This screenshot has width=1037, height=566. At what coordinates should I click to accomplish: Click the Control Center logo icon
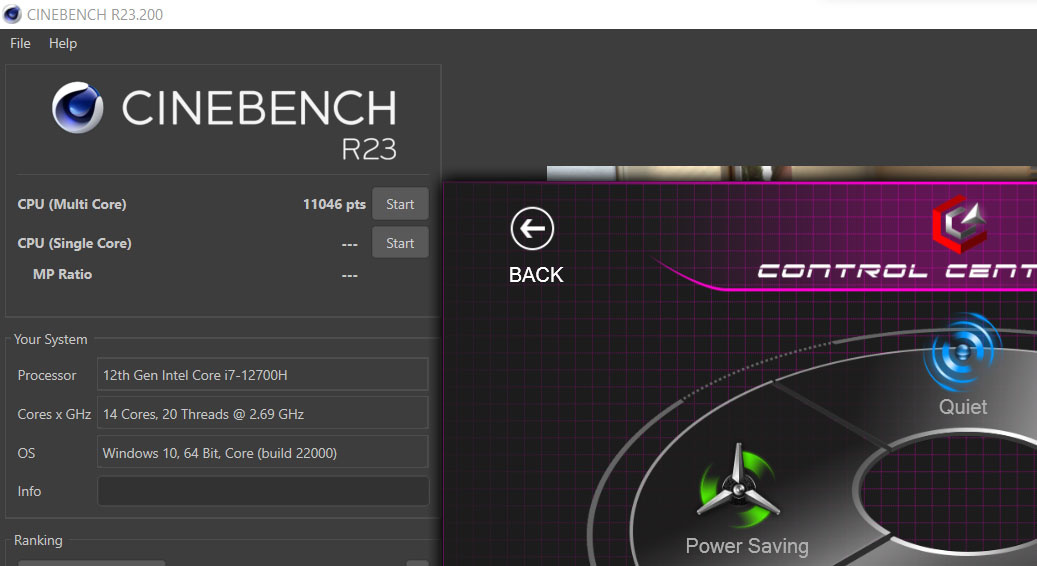[x=960, y=224]
